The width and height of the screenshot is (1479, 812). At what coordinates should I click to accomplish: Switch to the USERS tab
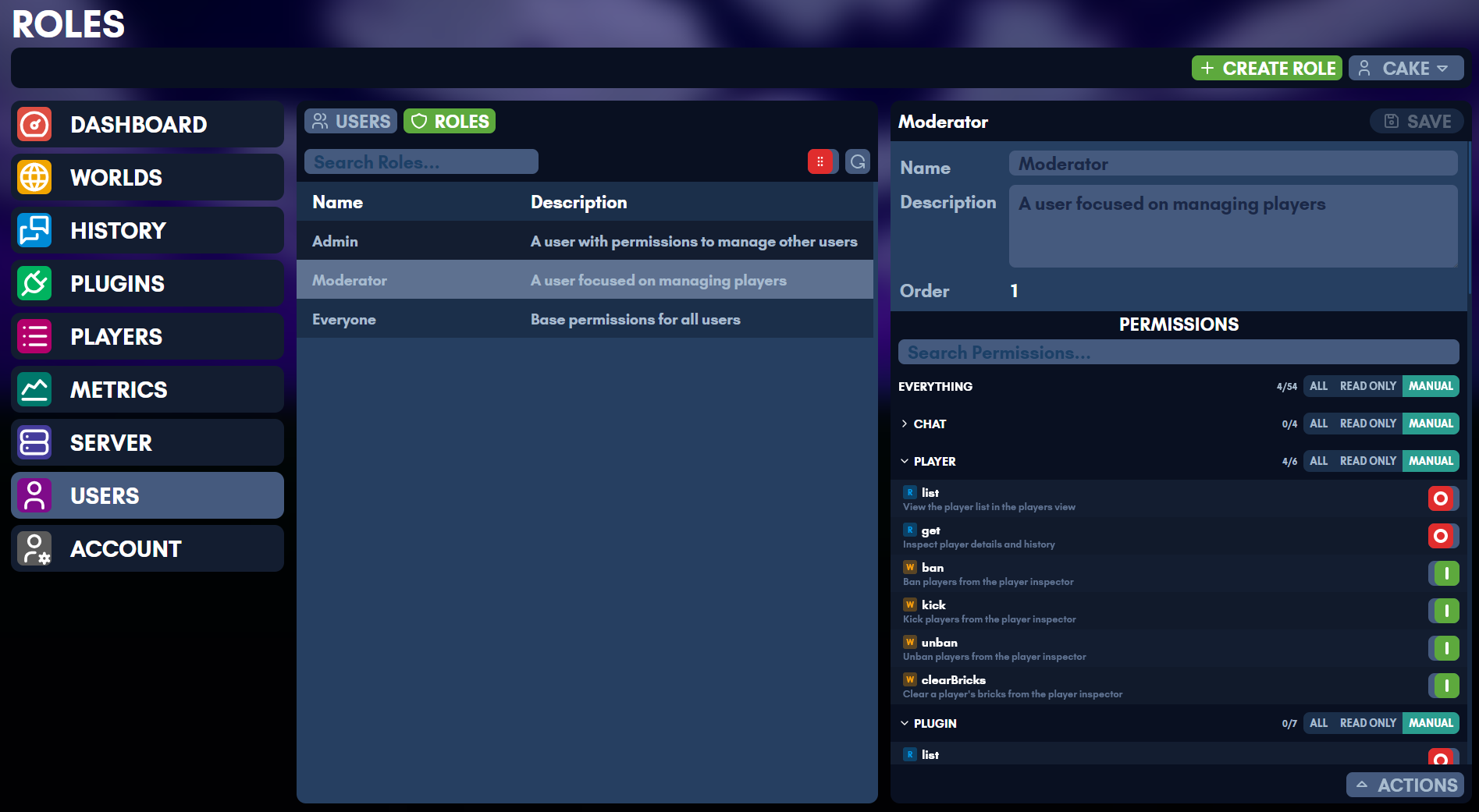coord(350,121)
